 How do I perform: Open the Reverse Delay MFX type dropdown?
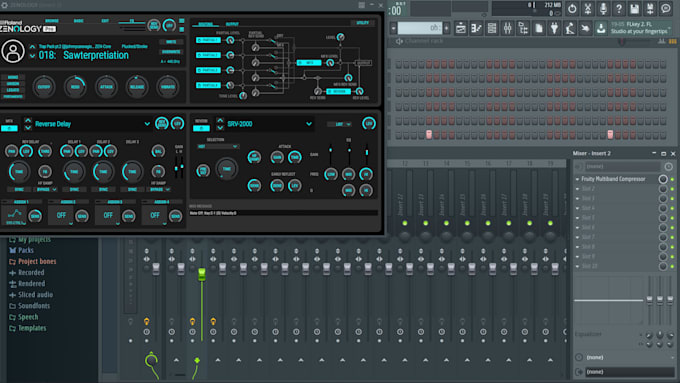tap(147, 124)
